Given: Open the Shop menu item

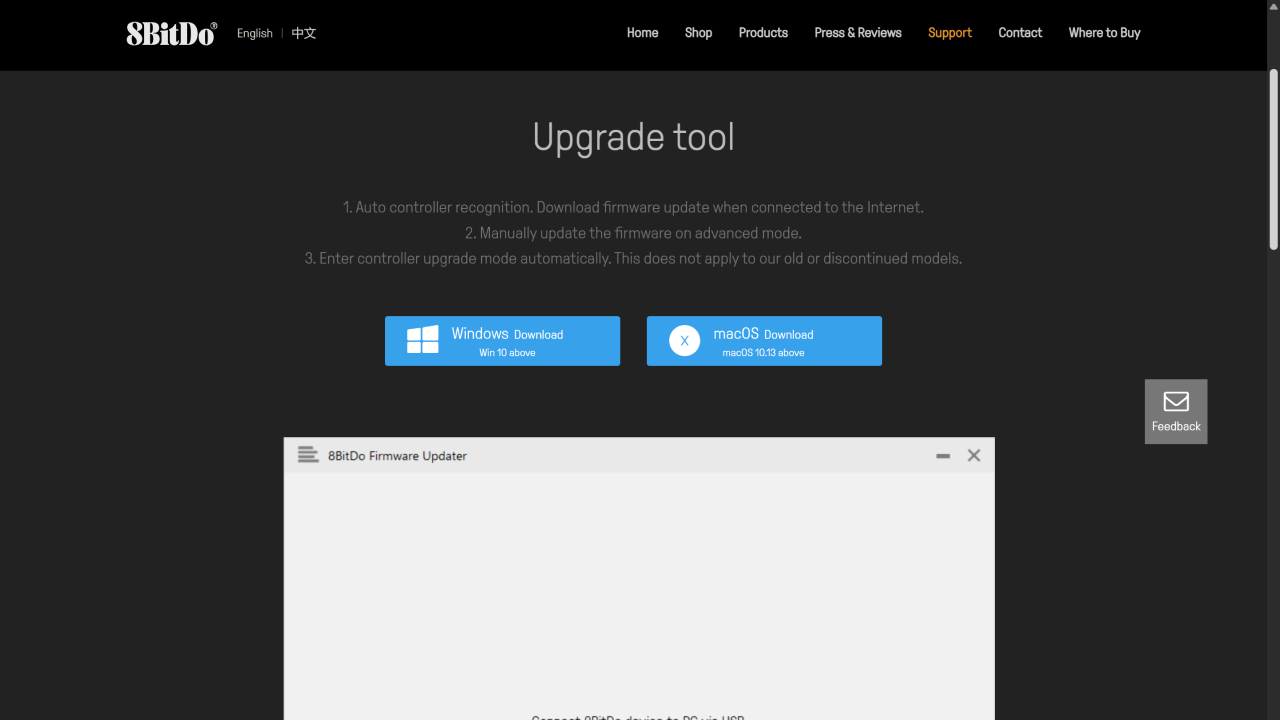Looking at the screenshot, I should (698, 33).
